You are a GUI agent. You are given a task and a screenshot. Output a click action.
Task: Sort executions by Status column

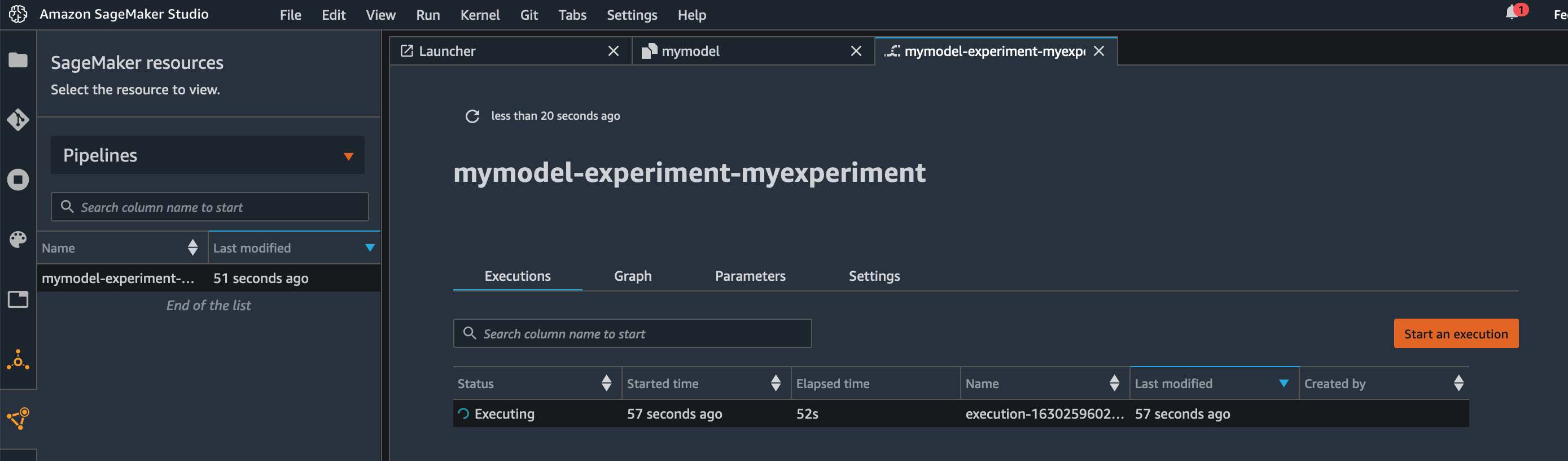coord(606,383)
